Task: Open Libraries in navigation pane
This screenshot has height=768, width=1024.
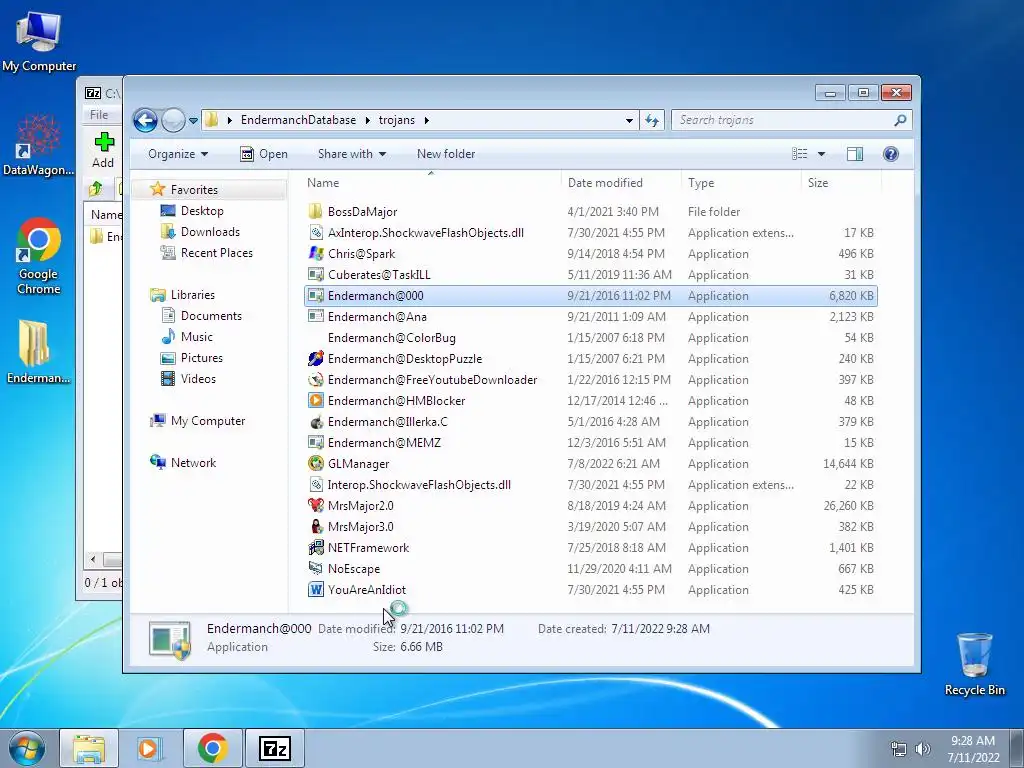Action: (193, 295)
